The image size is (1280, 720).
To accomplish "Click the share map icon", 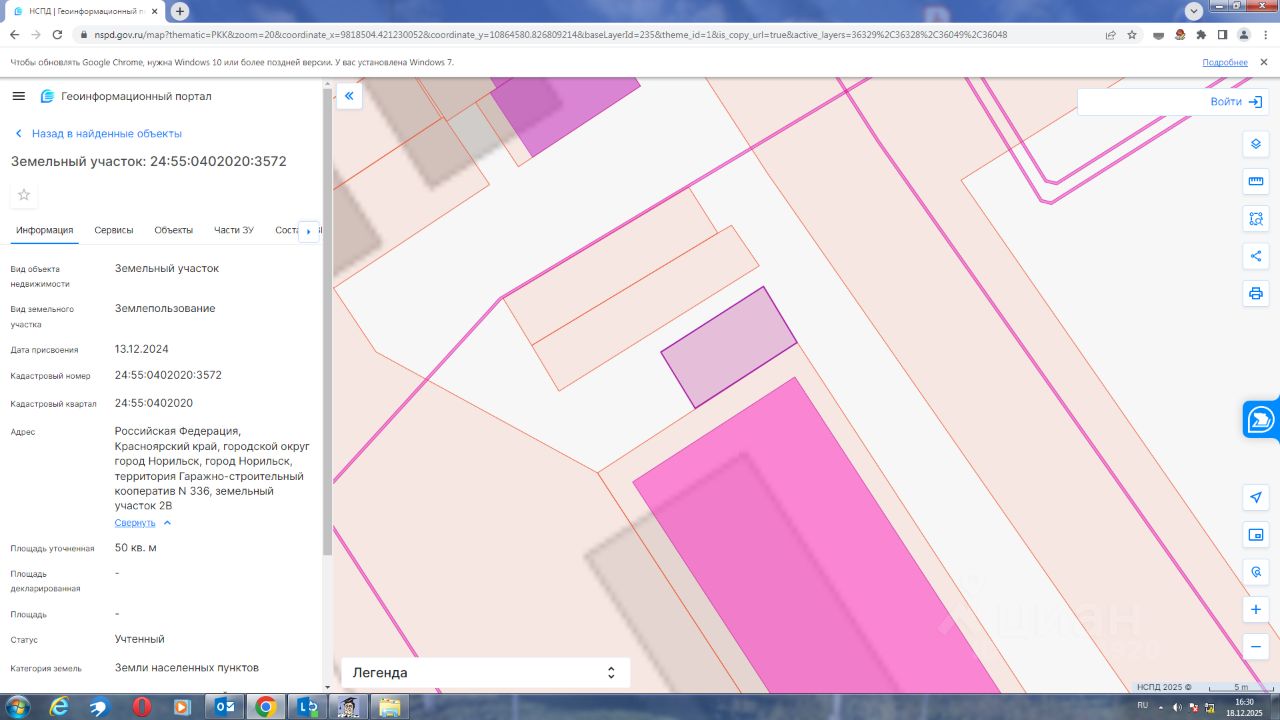I will (1256, 256).
